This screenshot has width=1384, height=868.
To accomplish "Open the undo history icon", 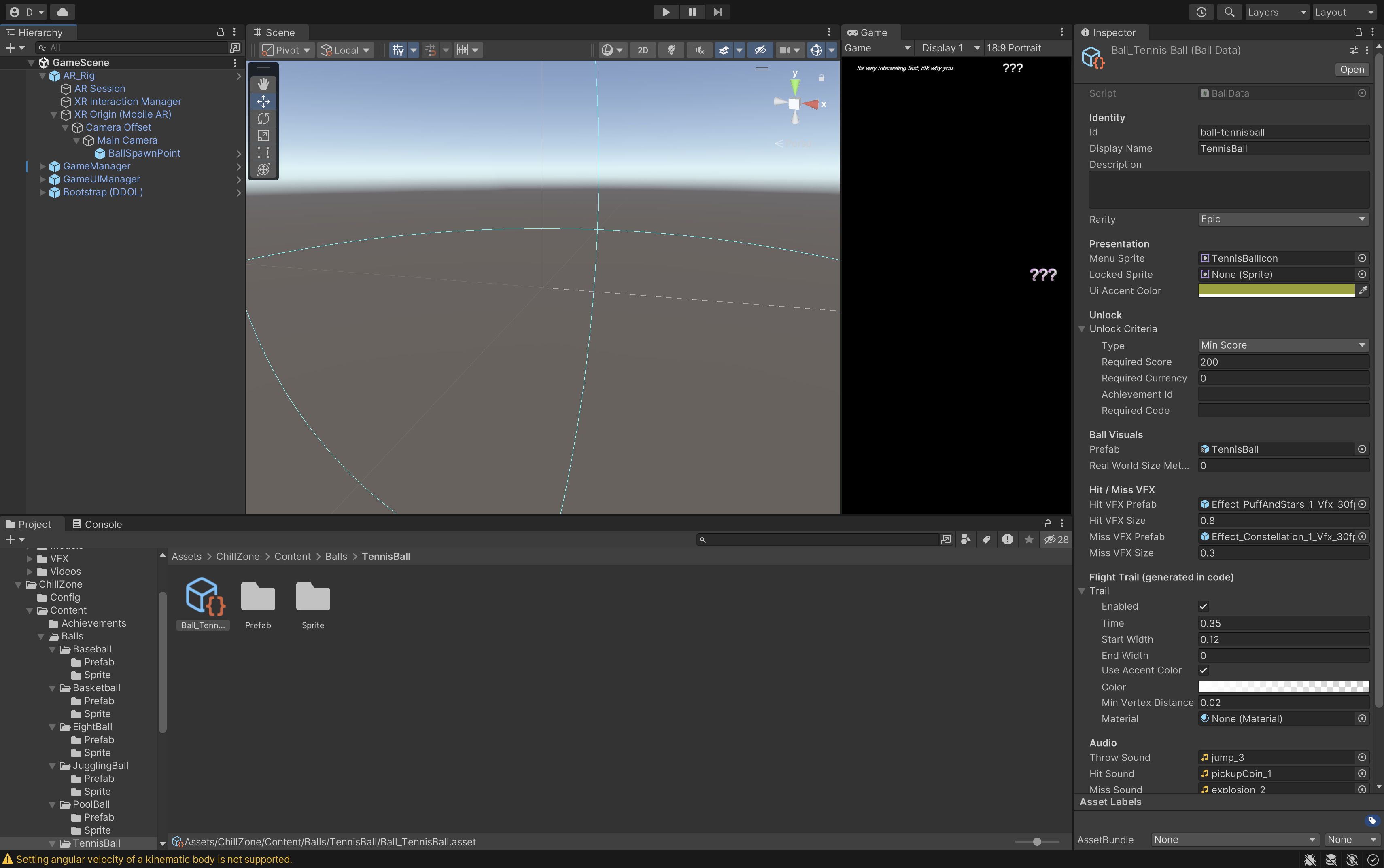I will coord(1201,12).
